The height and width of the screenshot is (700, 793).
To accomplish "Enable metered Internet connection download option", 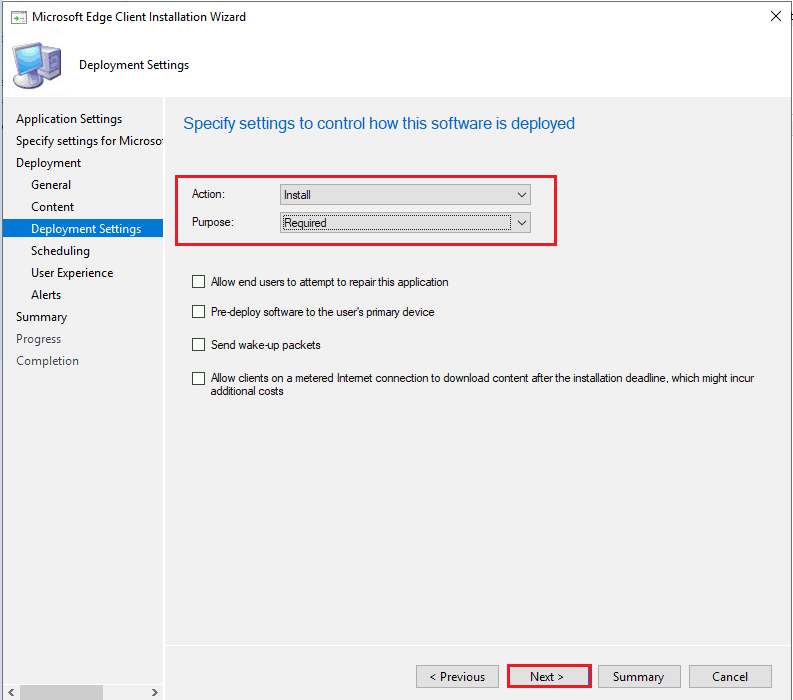I will pyautogui.click(x=198, y=378).
